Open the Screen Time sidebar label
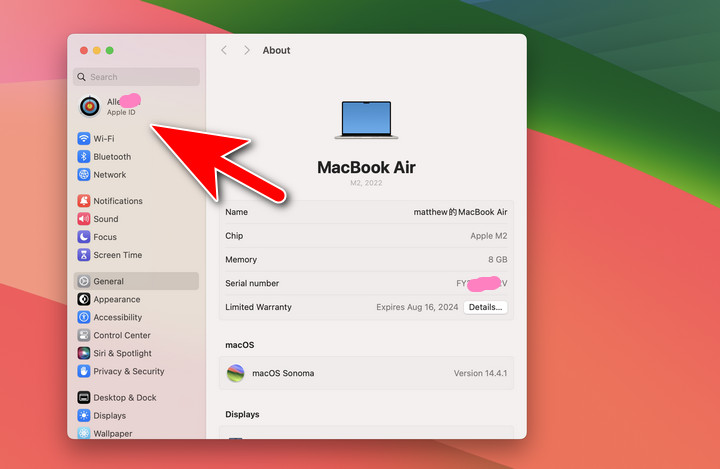The width and height of the screenshot is (720, 469). (x=118, y=254)
